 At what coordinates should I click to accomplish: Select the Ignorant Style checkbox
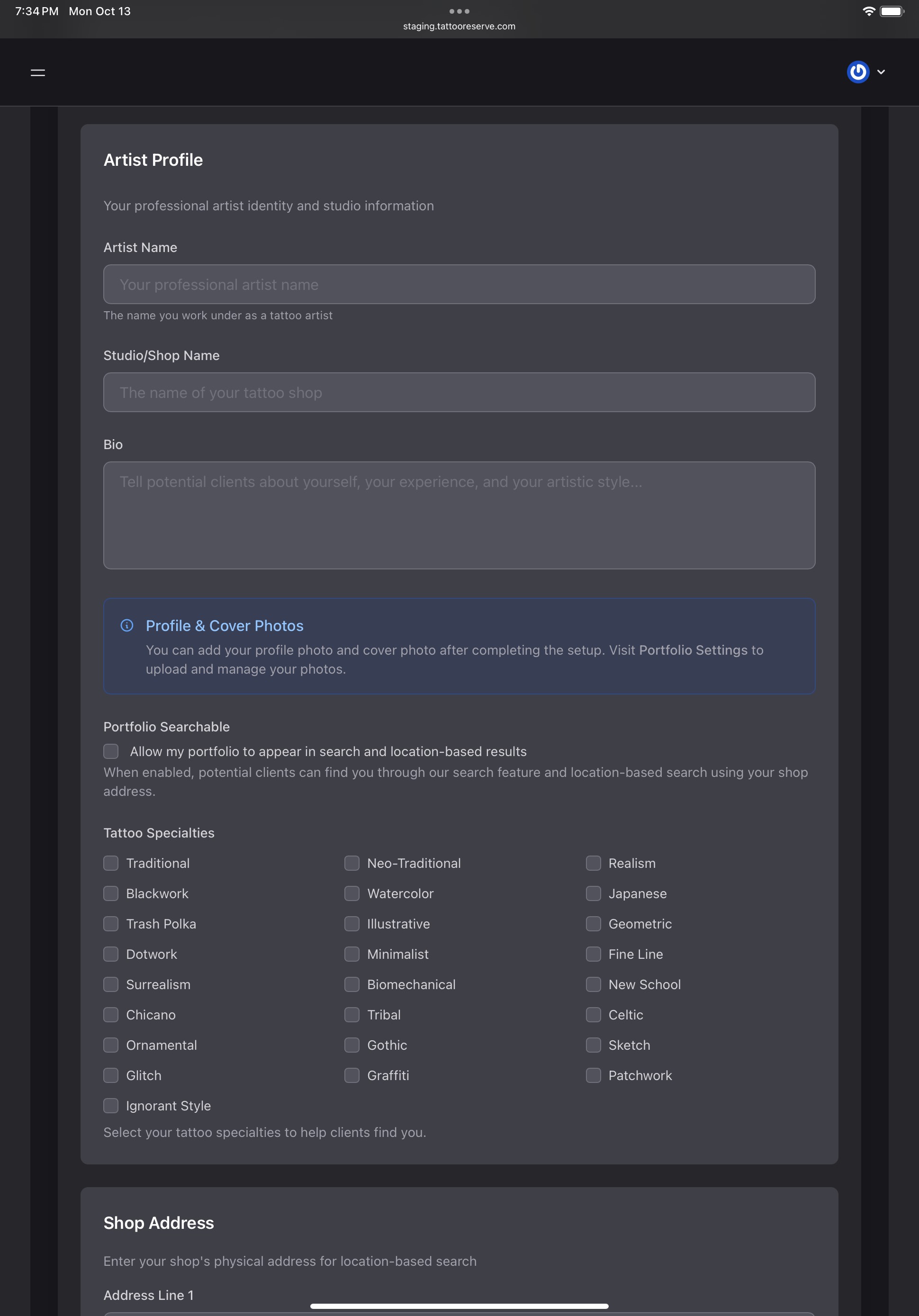[x=111, y=1106]
